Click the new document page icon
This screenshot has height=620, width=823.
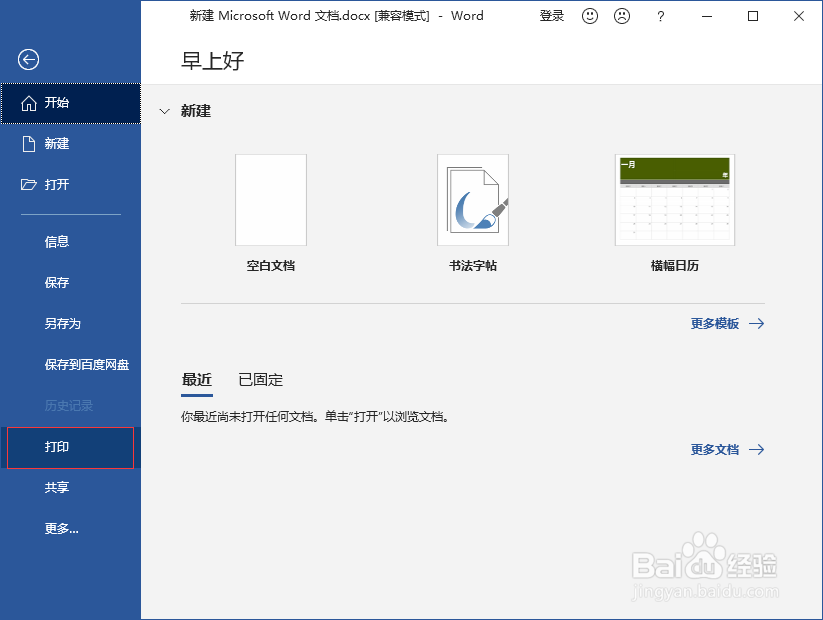28,144
